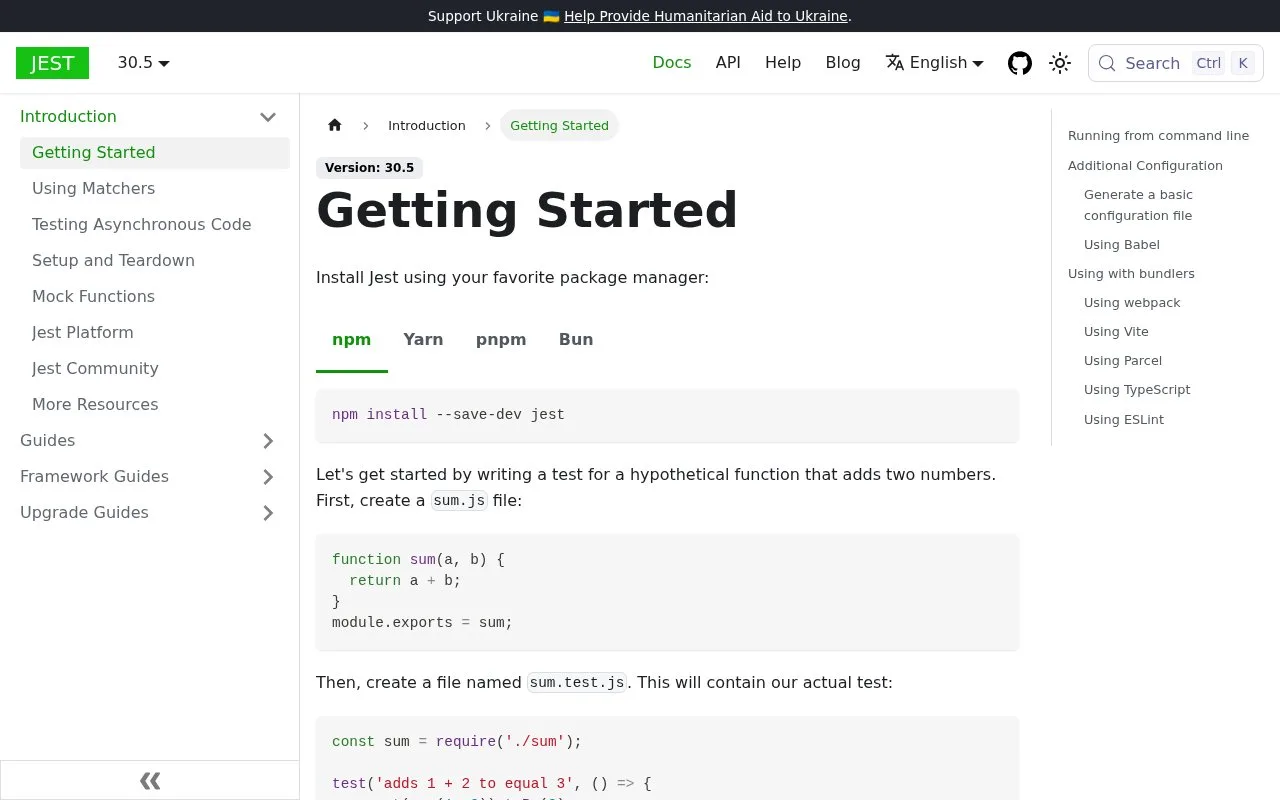
Task: Select Getting Started in the sidebar
Action: coord(155,153)
